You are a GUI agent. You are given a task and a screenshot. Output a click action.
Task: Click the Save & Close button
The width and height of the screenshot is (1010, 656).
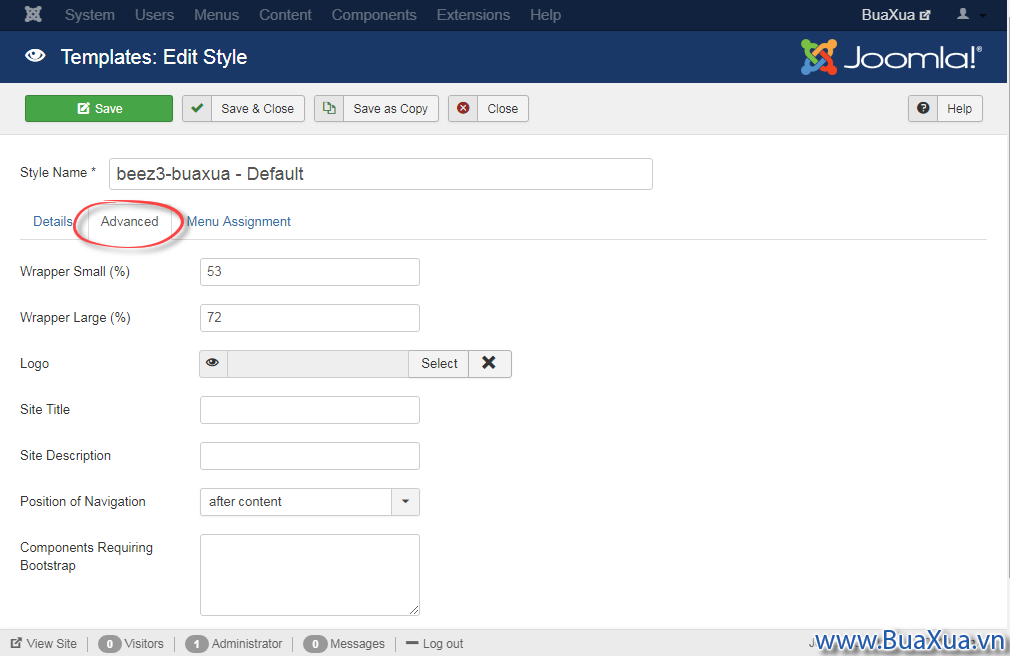(x=243, y=108)
